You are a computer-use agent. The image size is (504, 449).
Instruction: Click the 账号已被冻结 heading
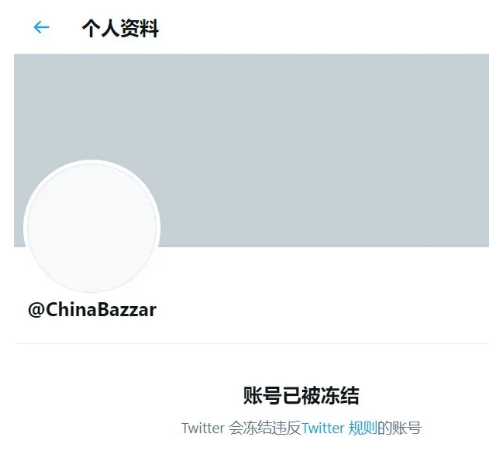click(x=301, y=396)
